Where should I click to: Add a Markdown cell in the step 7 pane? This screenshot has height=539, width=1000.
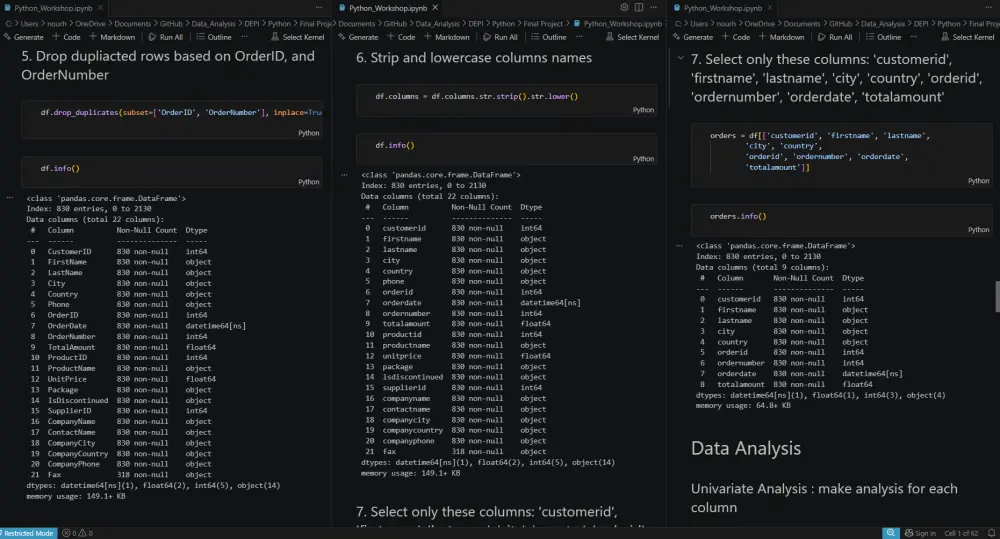pos(782,37)
